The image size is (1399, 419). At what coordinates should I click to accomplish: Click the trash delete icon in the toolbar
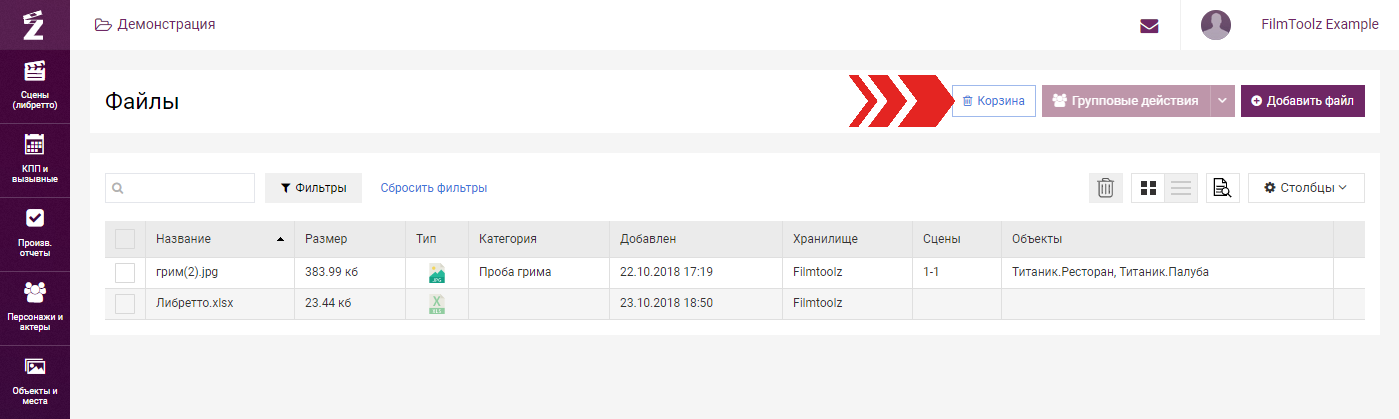click(1105, 188)
